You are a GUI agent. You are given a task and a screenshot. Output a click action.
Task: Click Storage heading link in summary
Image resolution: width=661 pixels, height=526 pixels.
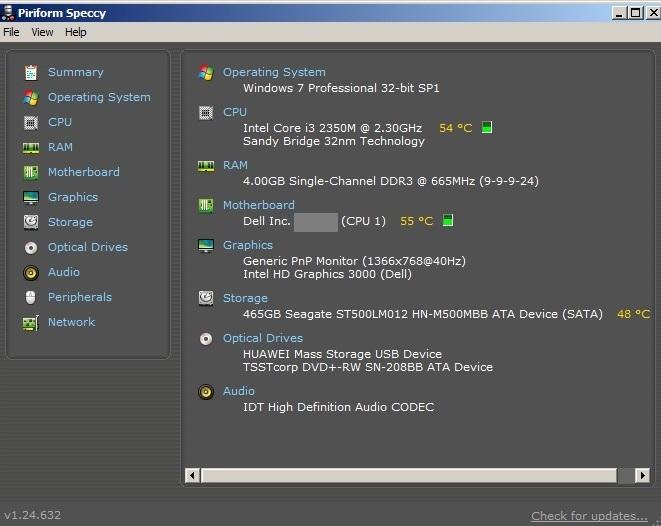[x=245, y=298]
